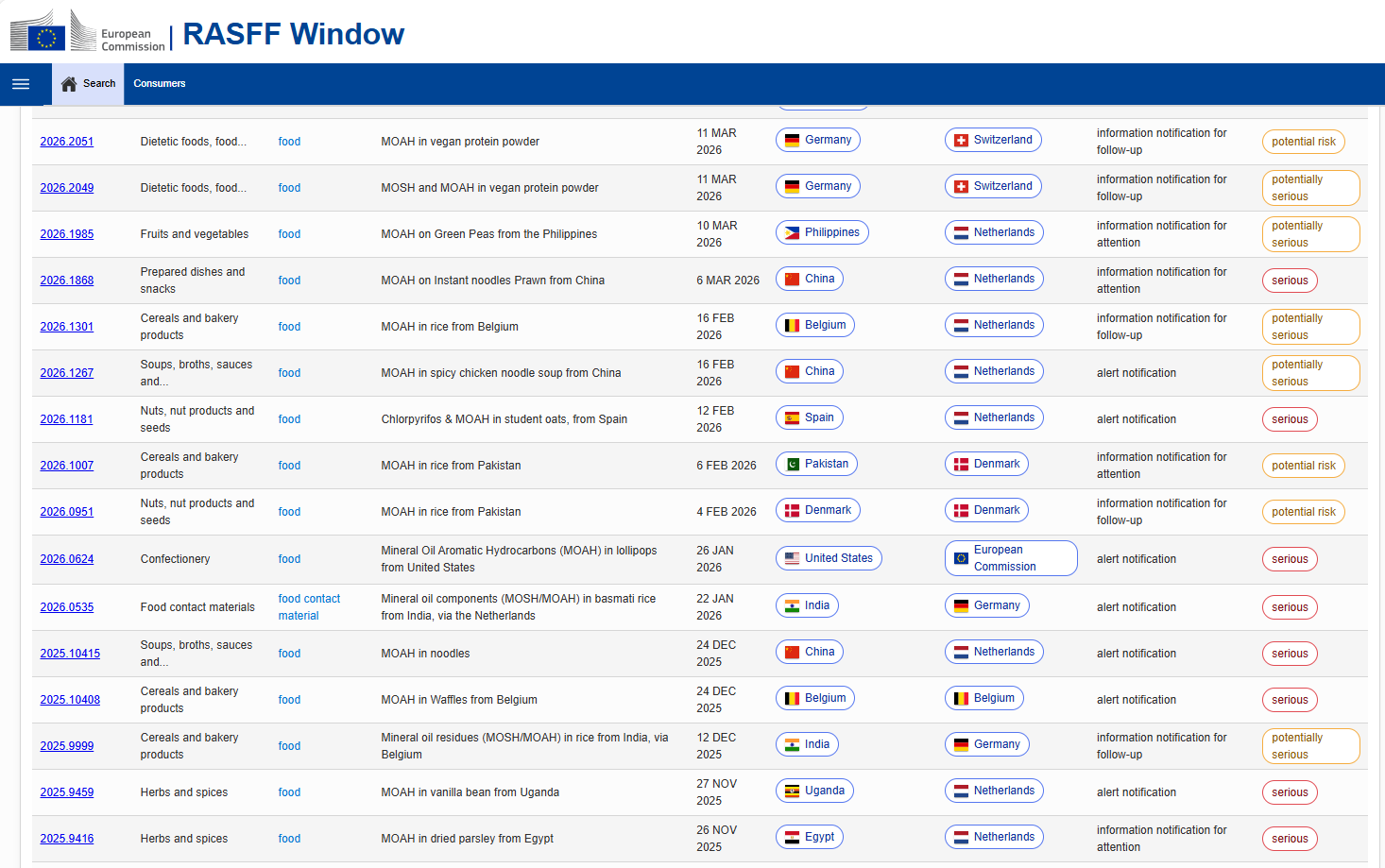Click 'serious' risk badge for instant noodles row
Image resolution: width=1385 pixels, height=868 pixels.
(x=1290, y=281)
